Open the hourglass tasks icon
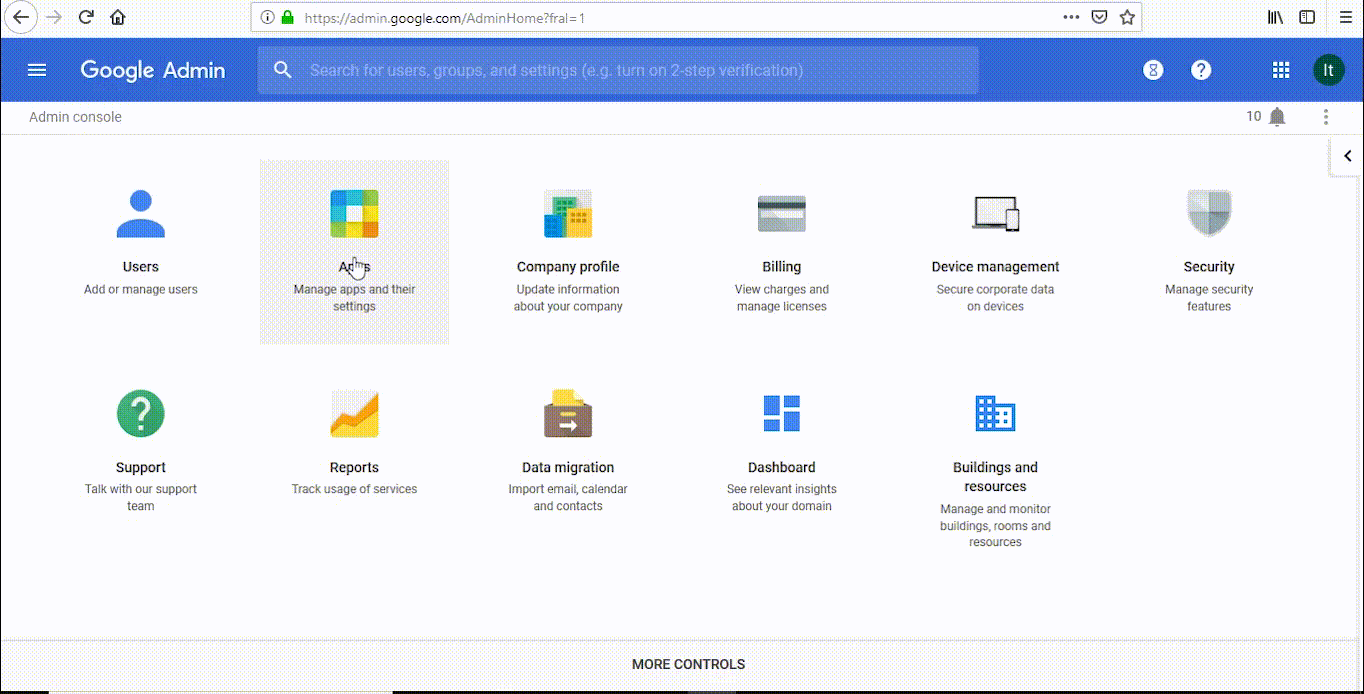The width and height of the screenshot is (1364, 694). pos(1153,70)
